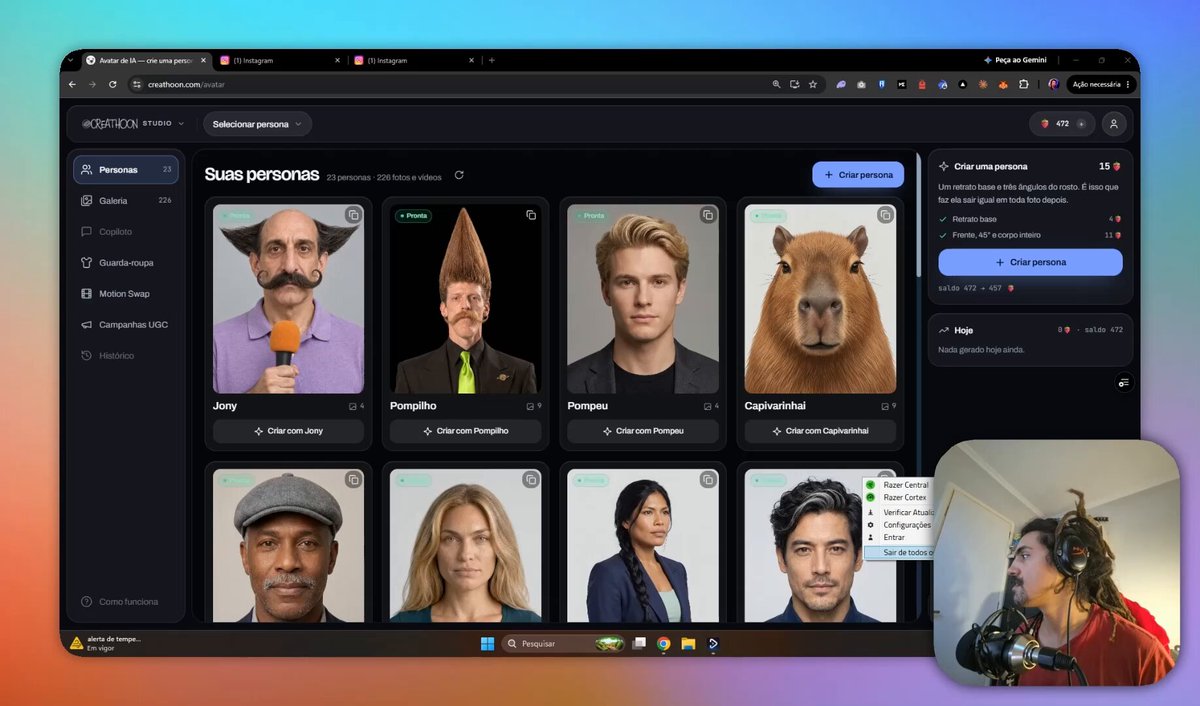1200x706 pixels.
Task: Bookmark this page with the star icon
Action: (x=813, y=85)
